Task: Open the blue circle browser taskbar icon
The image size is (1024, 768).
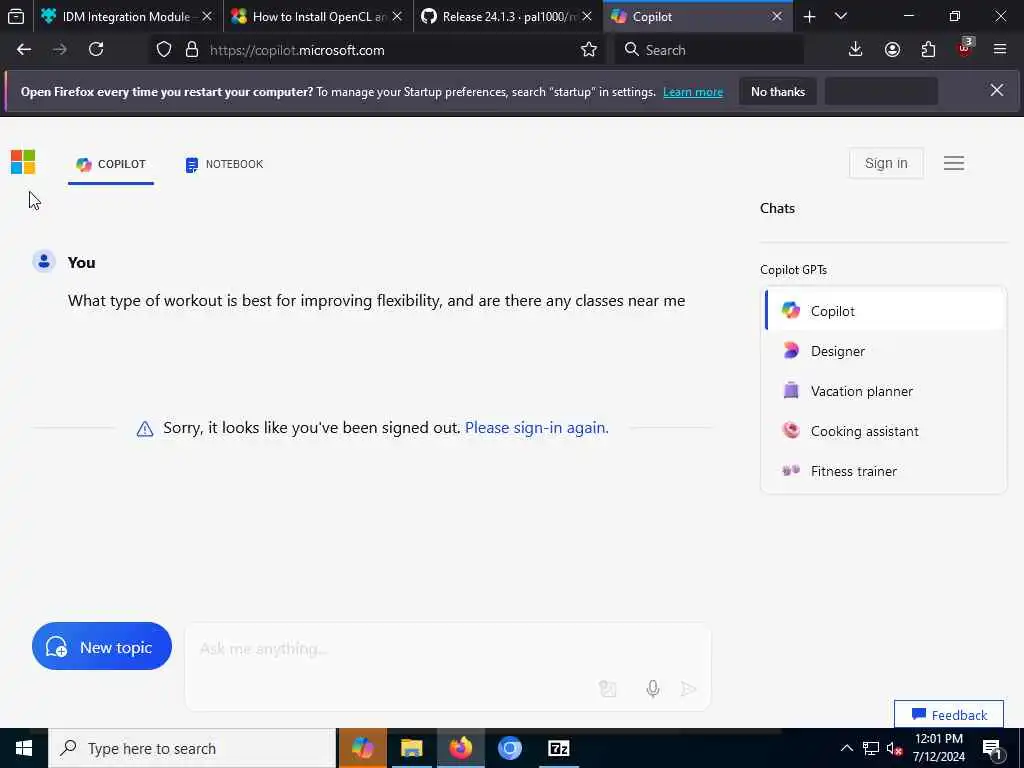Action: 509,748
